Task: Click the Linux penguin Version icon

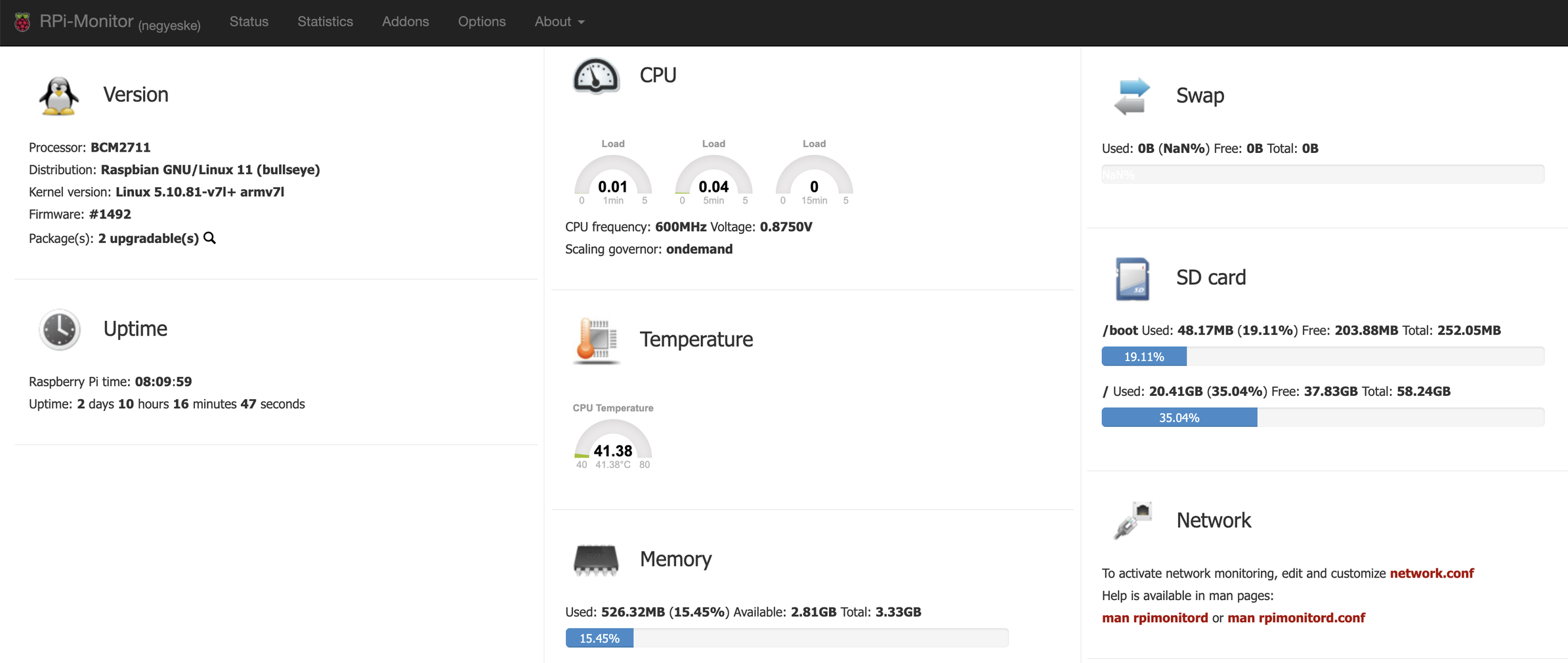Action: coord(59,96)
